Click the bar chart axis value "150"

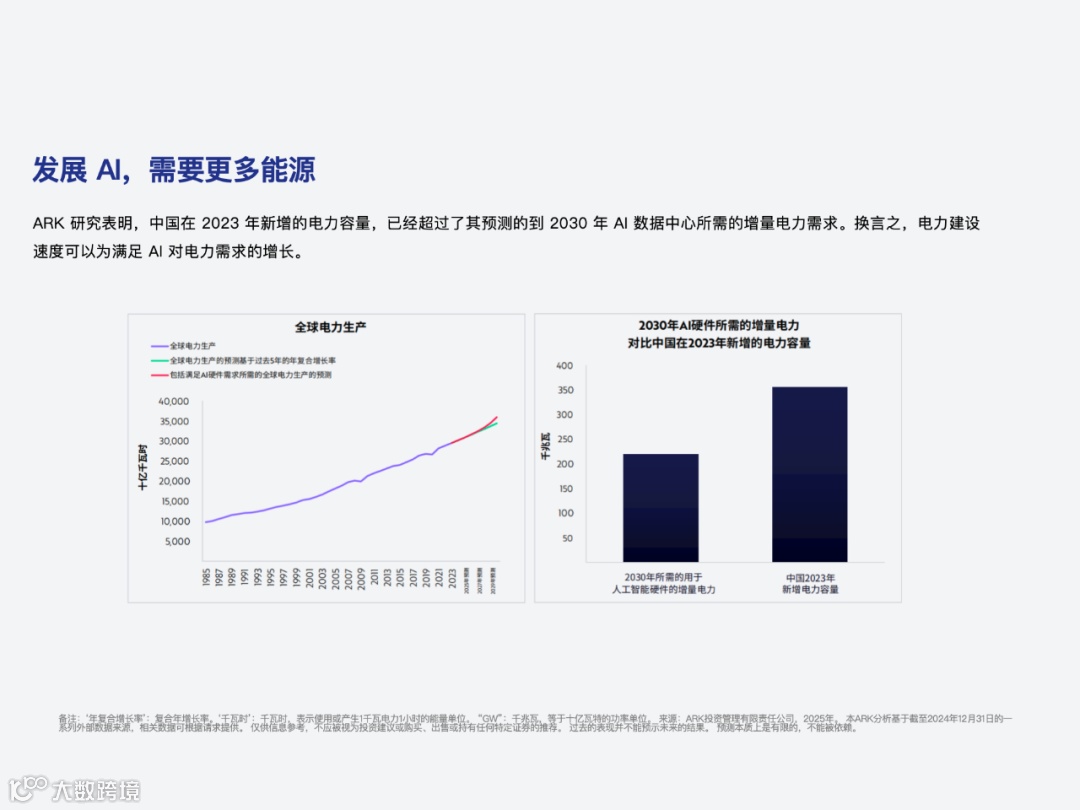[x=565, y=488]
